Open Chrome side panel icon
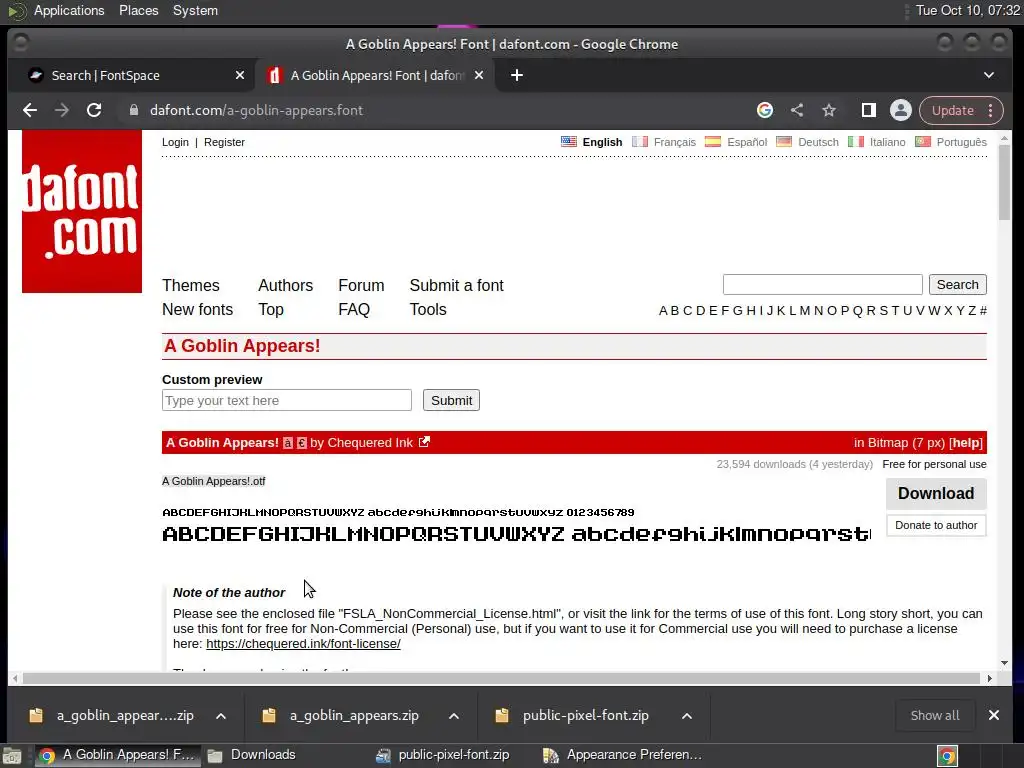The height and width of the screenshot is (768, 1024). pyautogui.click(x=869, y=110)
